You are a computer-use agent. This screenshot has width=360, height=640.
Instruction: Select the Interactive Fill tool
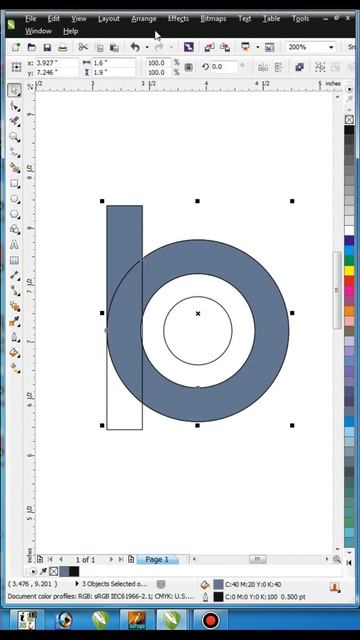click(x=15, y=368)
